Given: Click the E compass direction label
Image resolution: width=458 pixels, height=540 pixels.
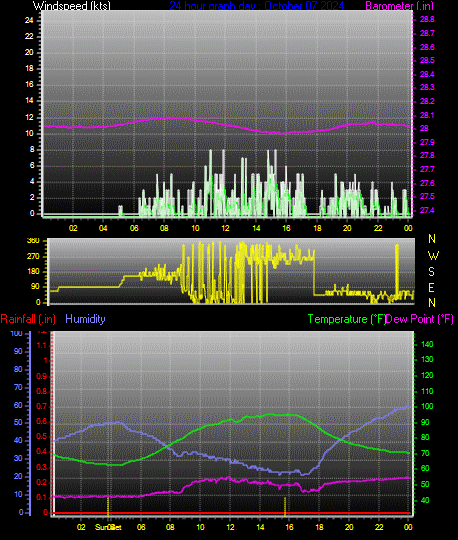Looking at the screenshot, I should click(x=431, y=287).
